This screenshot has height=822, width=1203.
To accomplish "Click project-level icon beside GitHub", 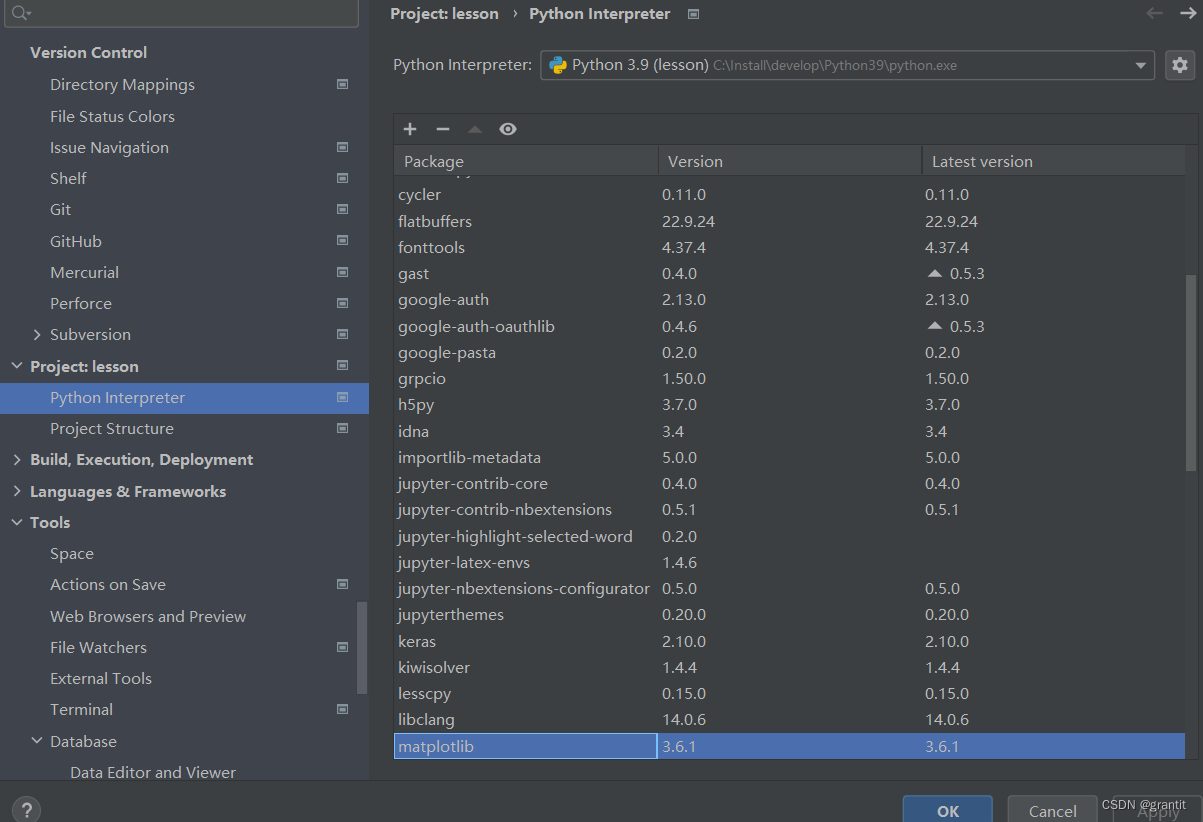I will coord(343,241).
